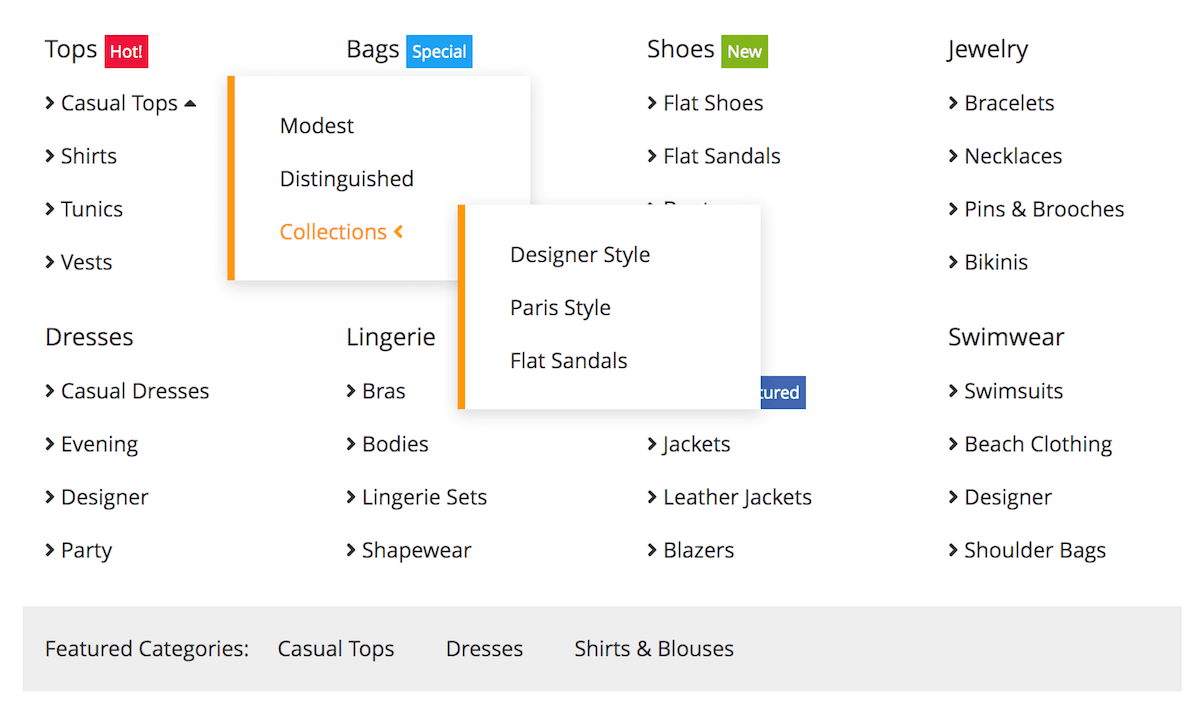Open the Necklaces link under Jewelry
The width and height of the screenshot is (1200, 723).
click(1013, 156)
